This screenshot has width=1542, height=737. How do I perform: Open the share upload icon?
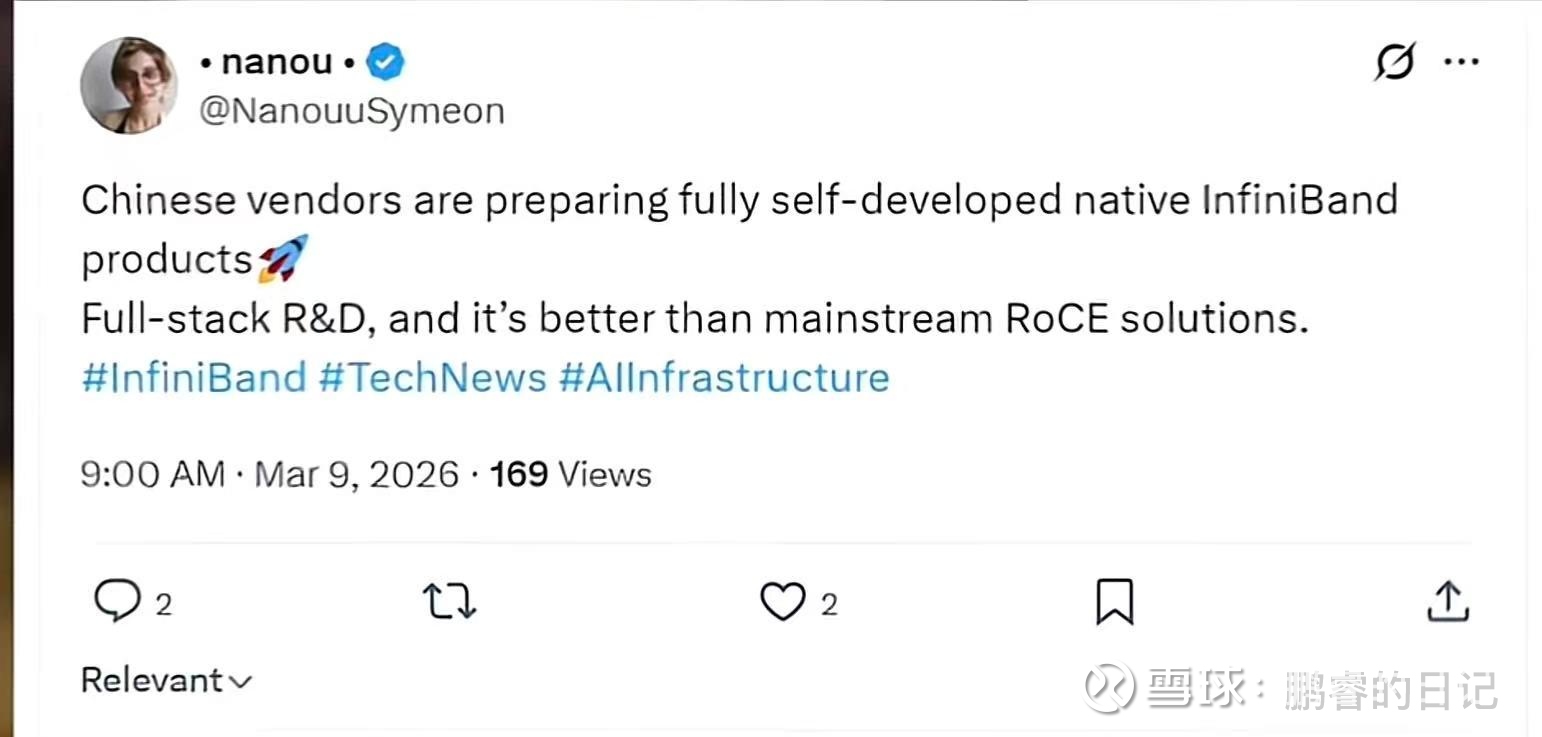pyautogui.click(x=1446, y=602)
